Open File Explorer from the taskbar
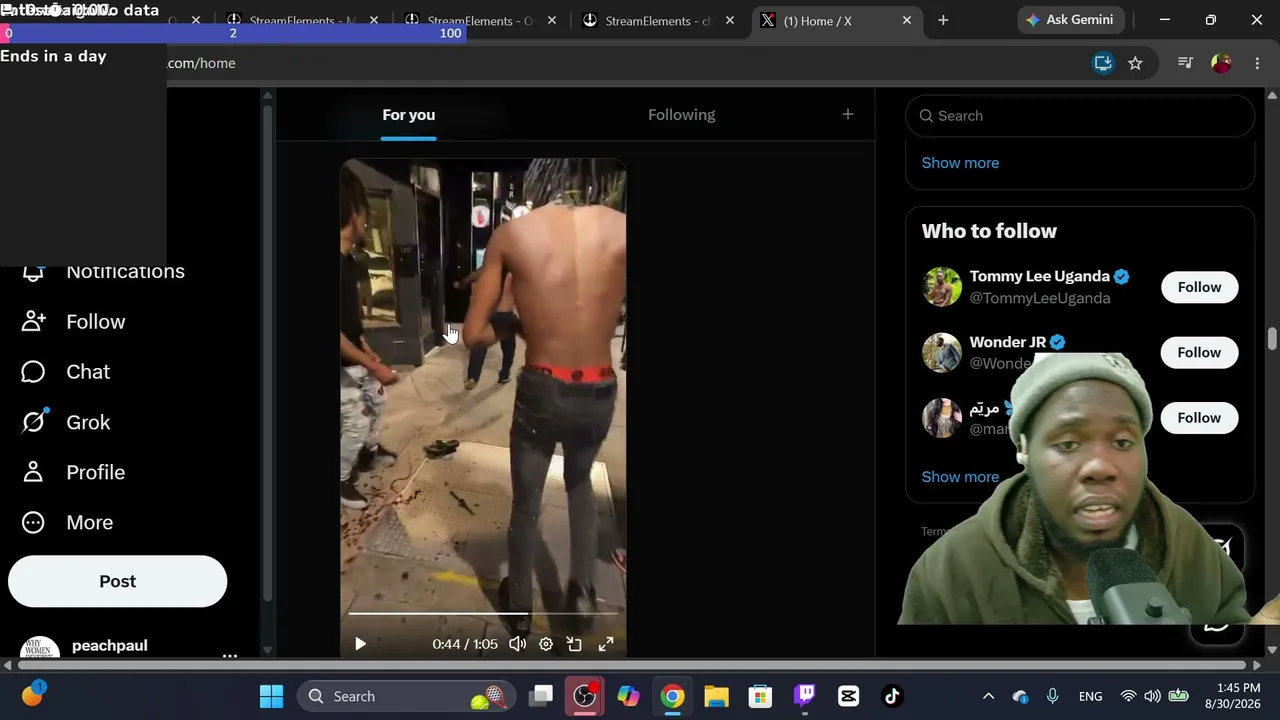 (x=716, y=696)
